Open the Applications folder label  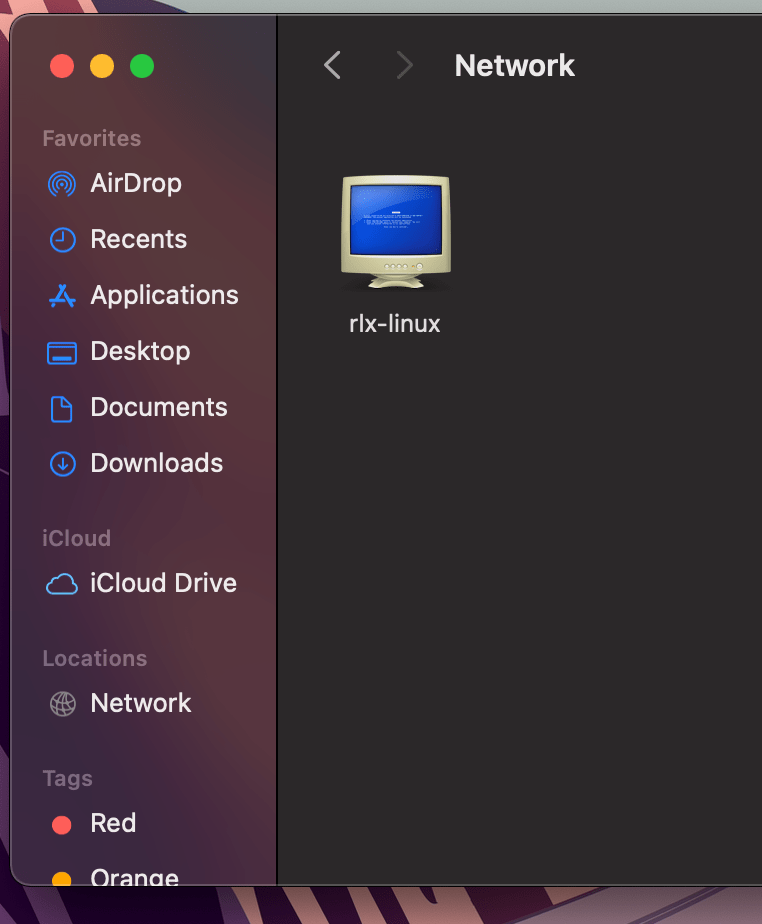point(164,295)
